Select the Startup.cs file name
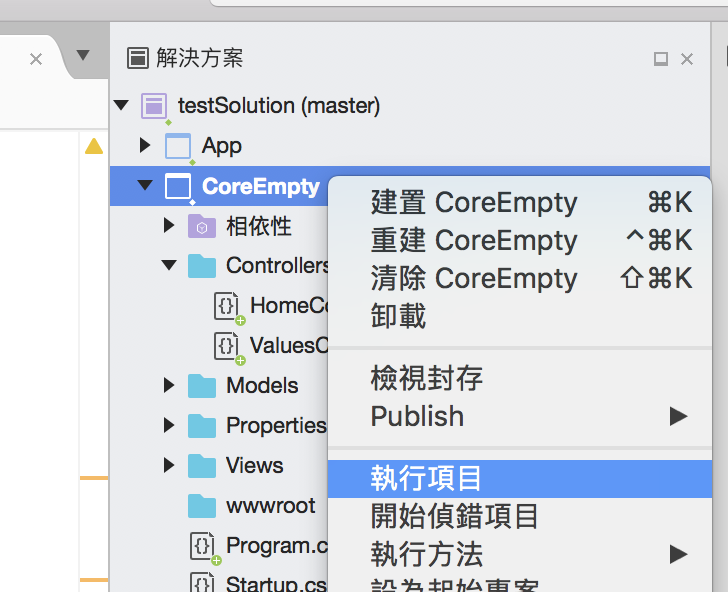 tap(276, 584)
